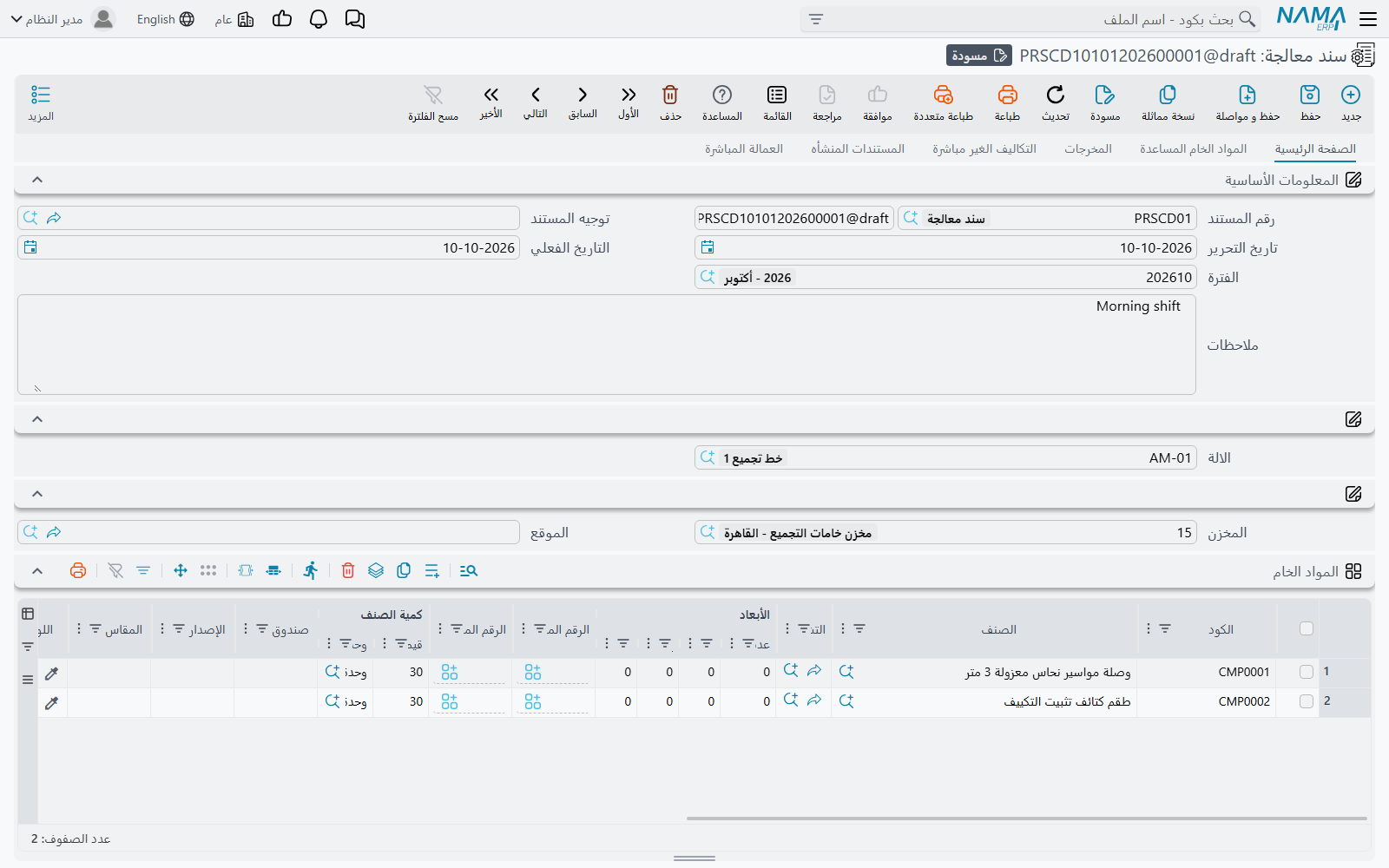
Task: Click the orange printer icon in raw materials toolbar
Action: coord(78,570)
